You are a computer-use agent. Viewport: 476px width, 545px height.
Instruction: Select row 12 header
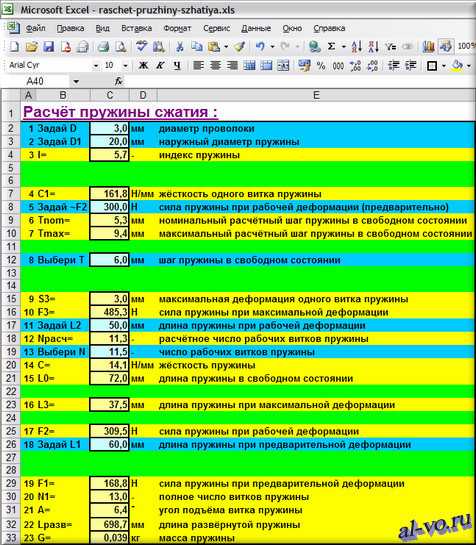pyautogui.click(x=11, y=260)
